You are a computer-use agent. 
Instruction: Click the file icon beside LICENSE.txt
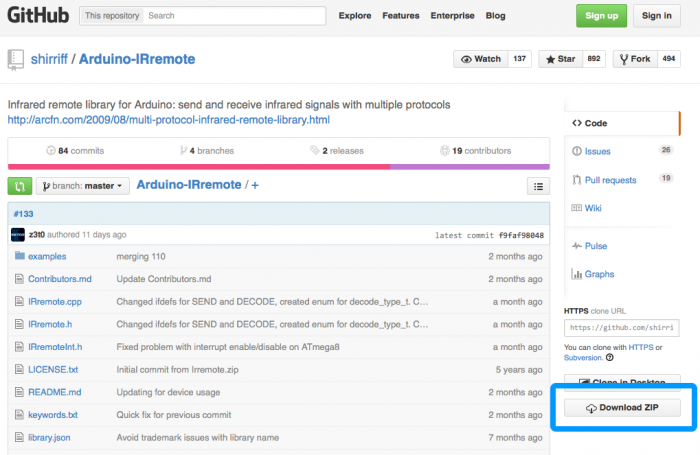tap(19, 369)
